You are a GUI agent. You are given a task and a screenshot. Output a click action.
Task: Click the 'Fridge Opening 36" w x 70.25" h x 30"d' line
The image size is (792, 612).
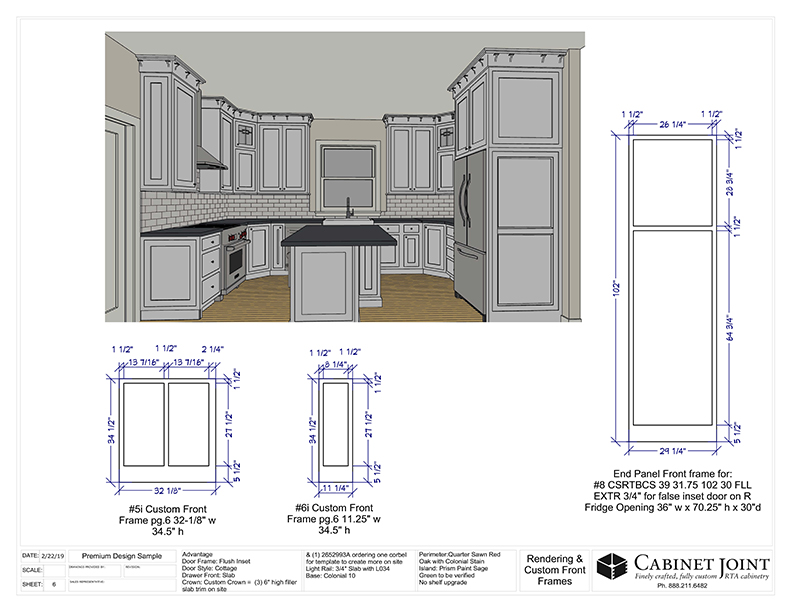[672, 507]
